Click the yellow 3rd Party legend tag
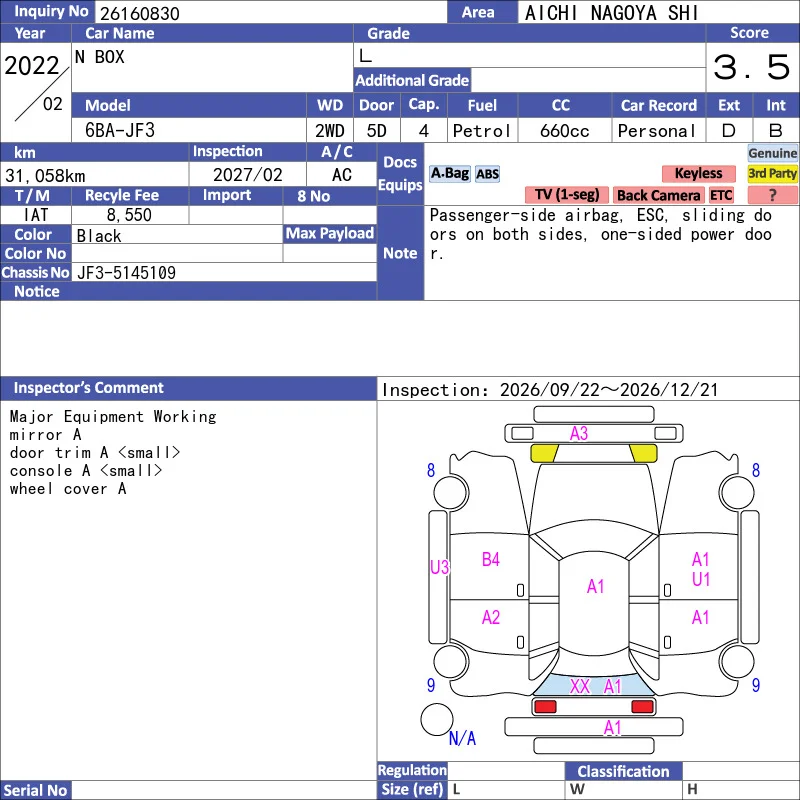 tap(772, 173)
